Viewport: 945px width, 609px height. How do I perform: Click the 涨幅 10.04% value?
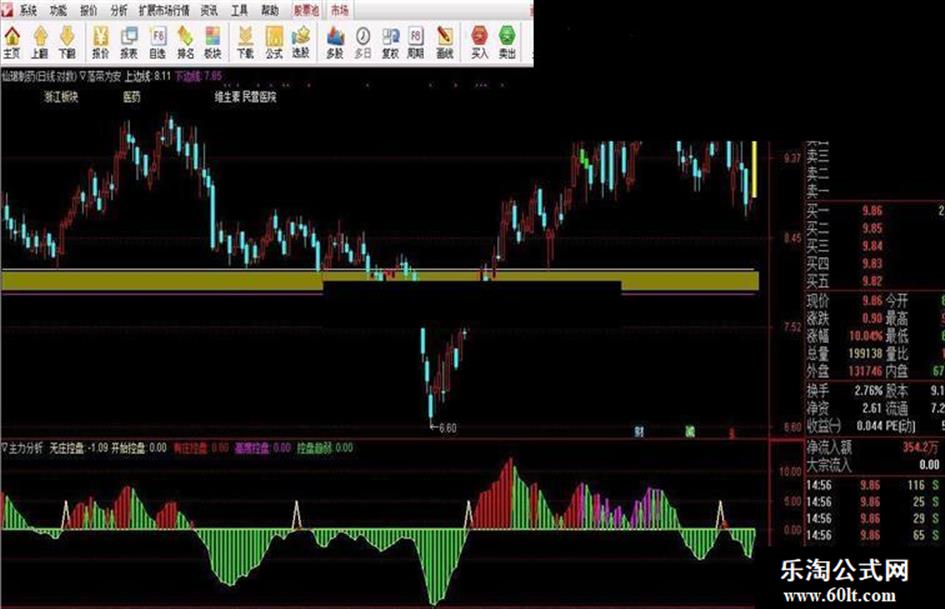864,335
